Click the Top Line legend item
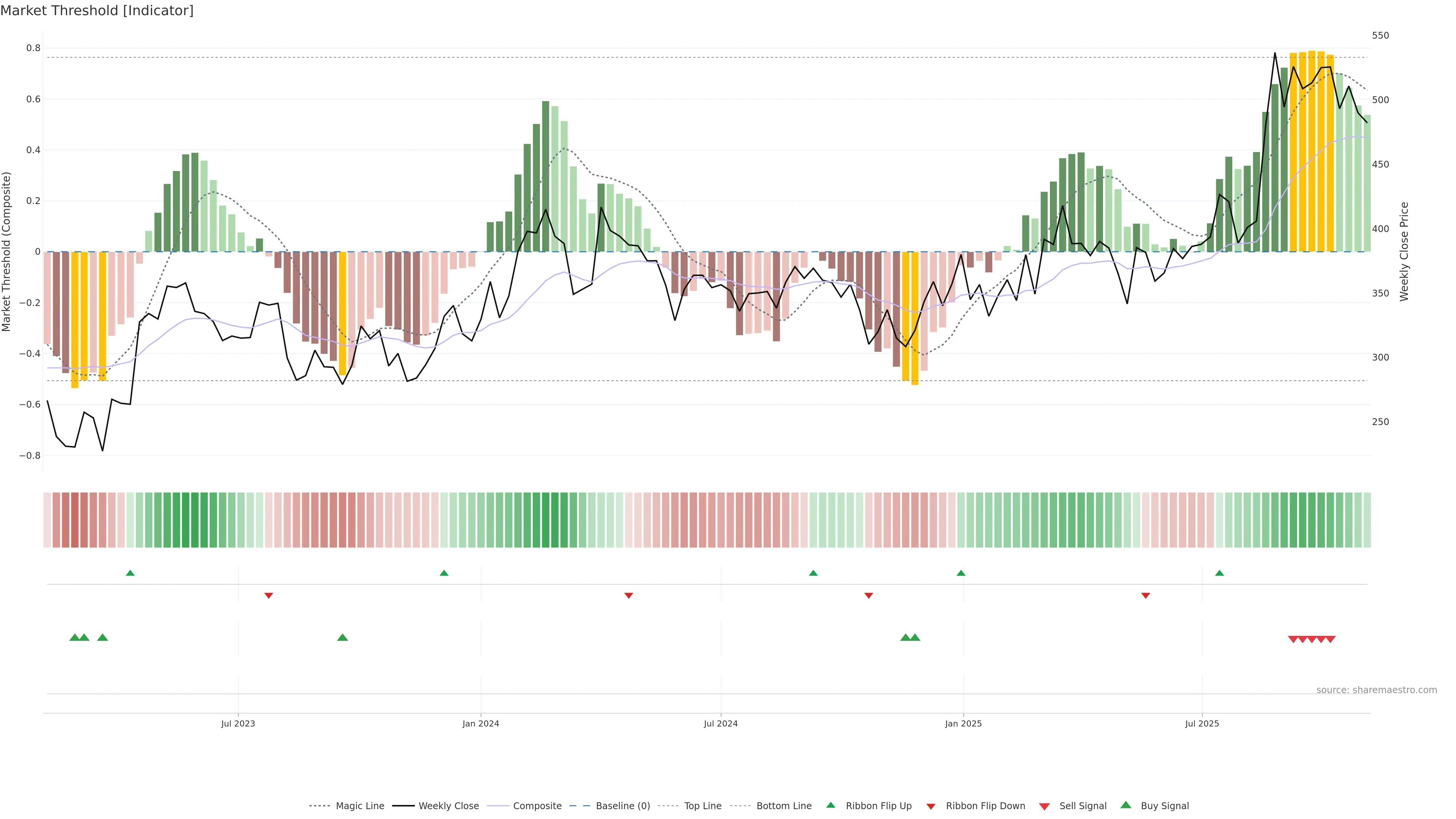Viewport: 1456px width, 819px height. pyautogui.click(x=703, y=806)
